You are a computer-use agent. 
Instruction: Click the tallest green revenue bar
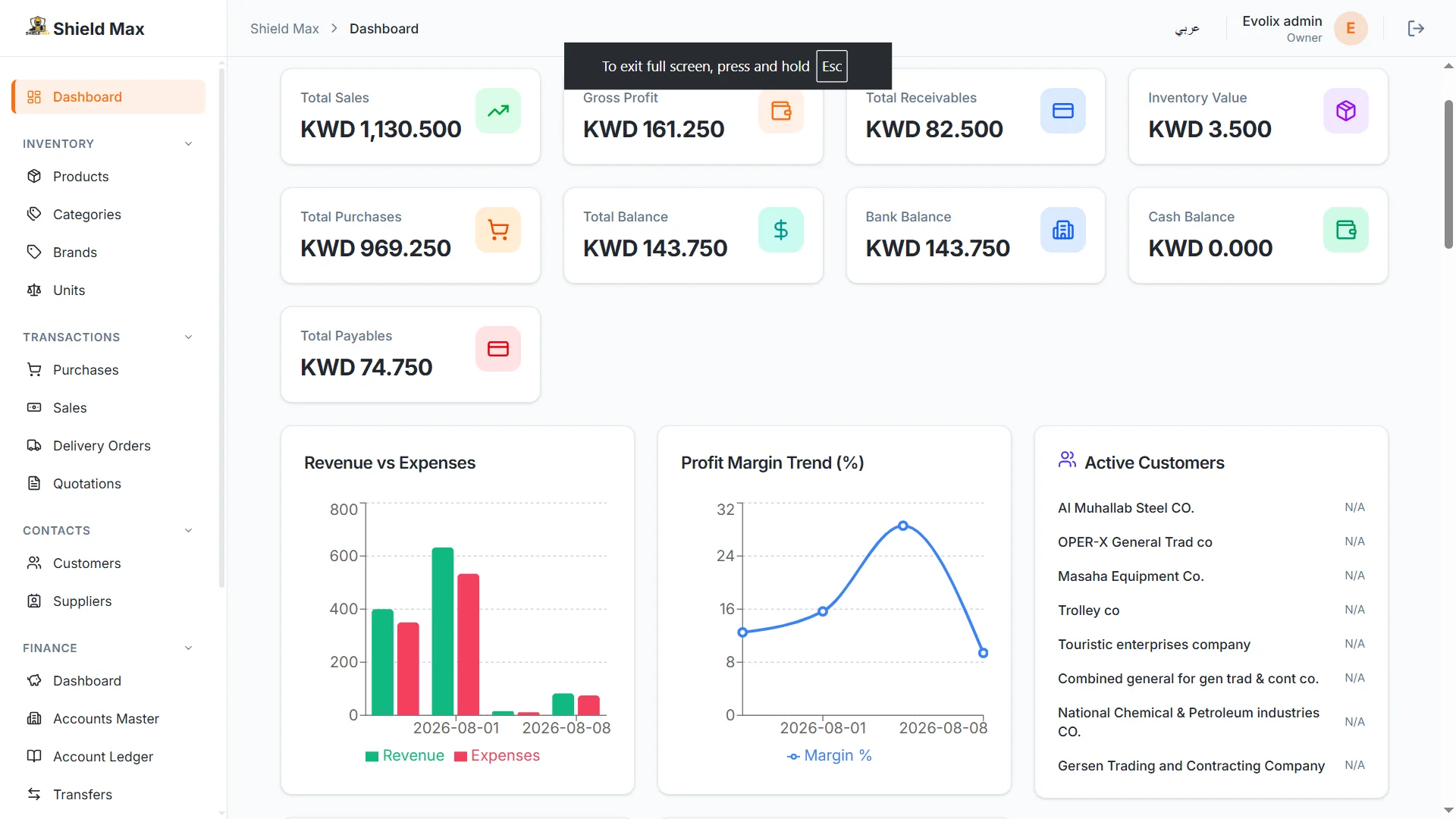pos(443,631)
